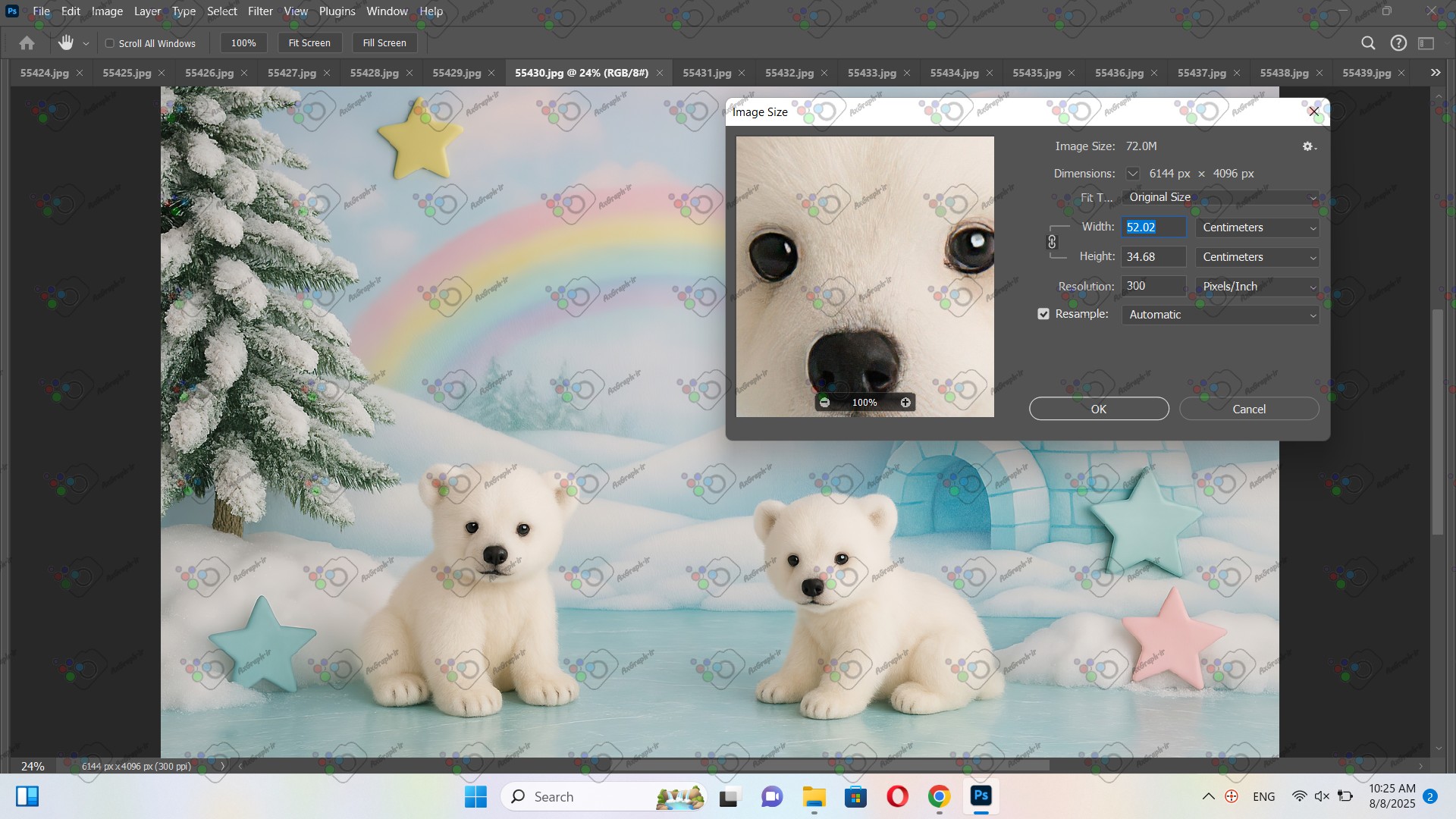The width and height of the screenshot is (1456, 819).
Task: Click the Image Size settings gear icon
Action: pyautogui.click(x=1308, y=146)
